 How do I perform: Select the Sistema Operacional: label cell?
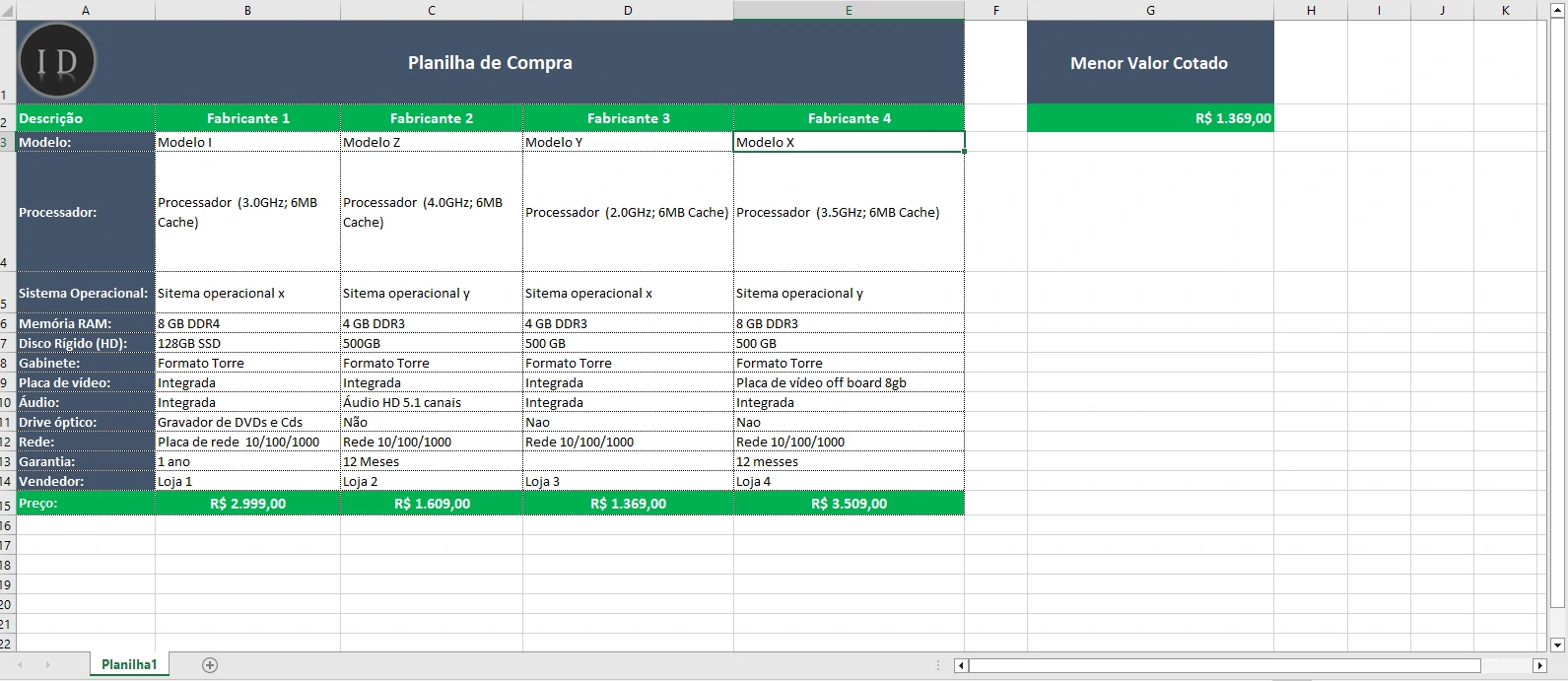tap(86, 293)
